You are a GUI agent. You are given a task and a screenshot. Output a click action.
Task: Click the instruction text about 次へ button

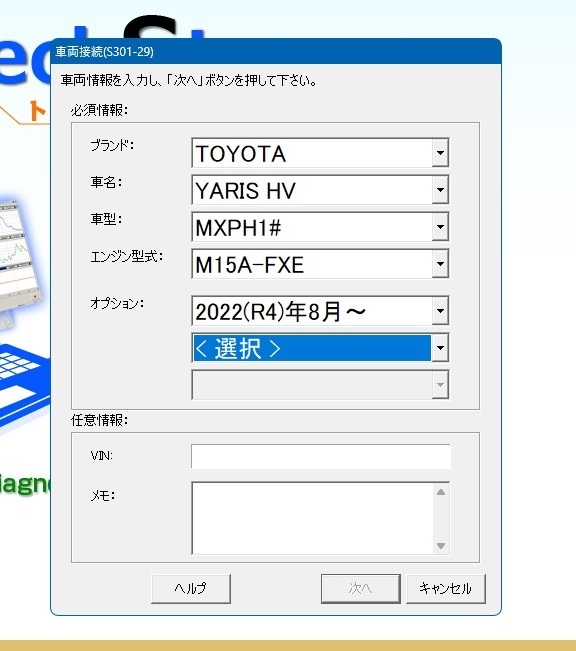189,80
